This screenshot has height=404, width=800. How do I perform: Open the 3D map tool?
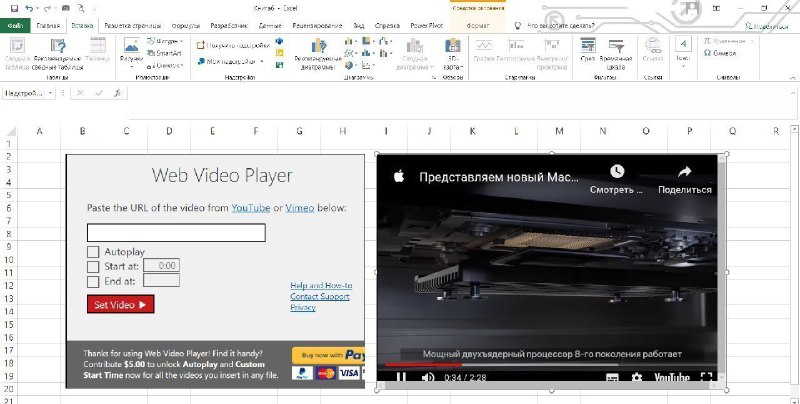(x=453, y=54)
